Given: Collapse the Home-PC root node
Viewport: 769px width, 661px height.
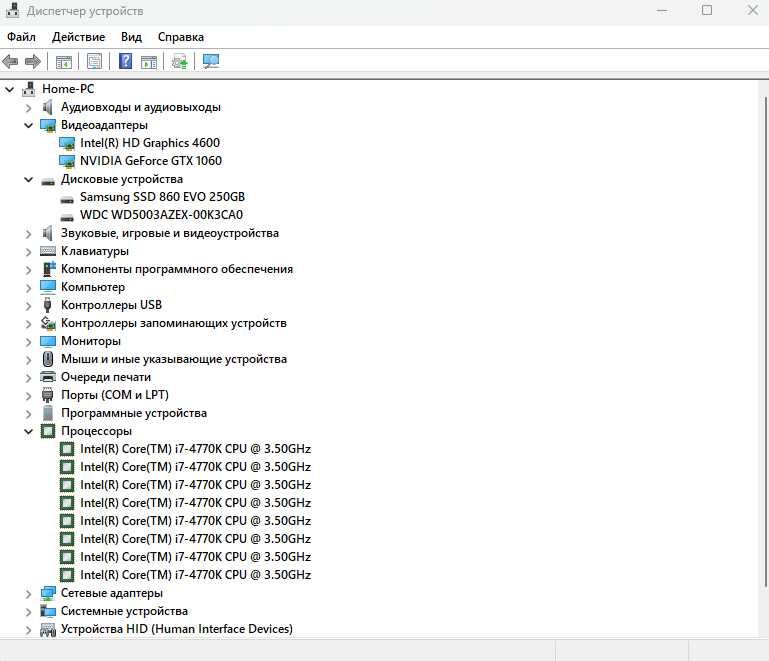Looking at the screenshot, I should point(9,89).
